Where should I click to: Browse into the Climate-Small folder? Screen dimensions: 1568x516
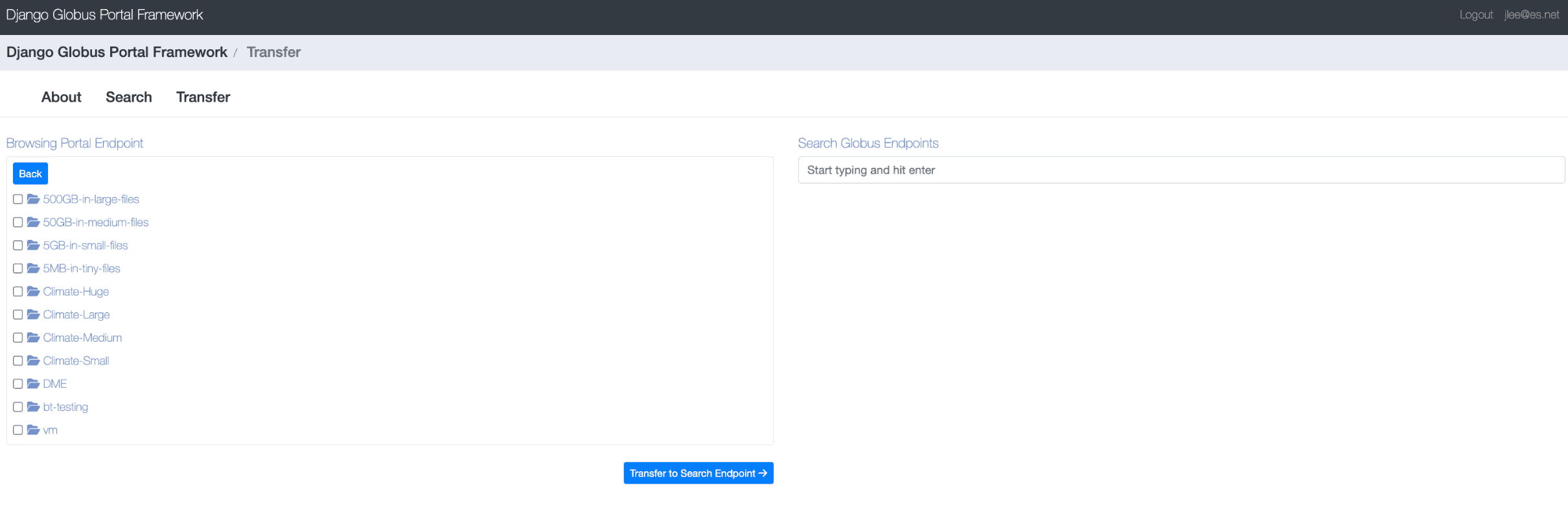pos(76,360)
